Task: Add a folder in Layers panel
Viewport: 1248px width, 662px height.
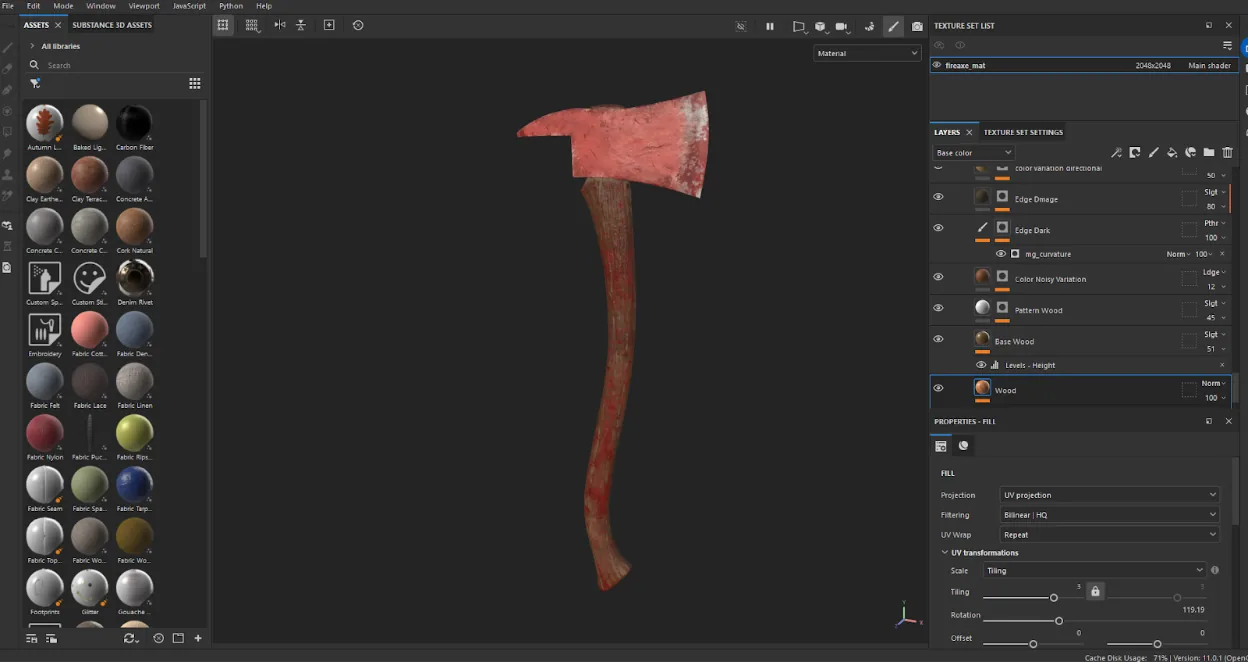Action: point(1209,153)
